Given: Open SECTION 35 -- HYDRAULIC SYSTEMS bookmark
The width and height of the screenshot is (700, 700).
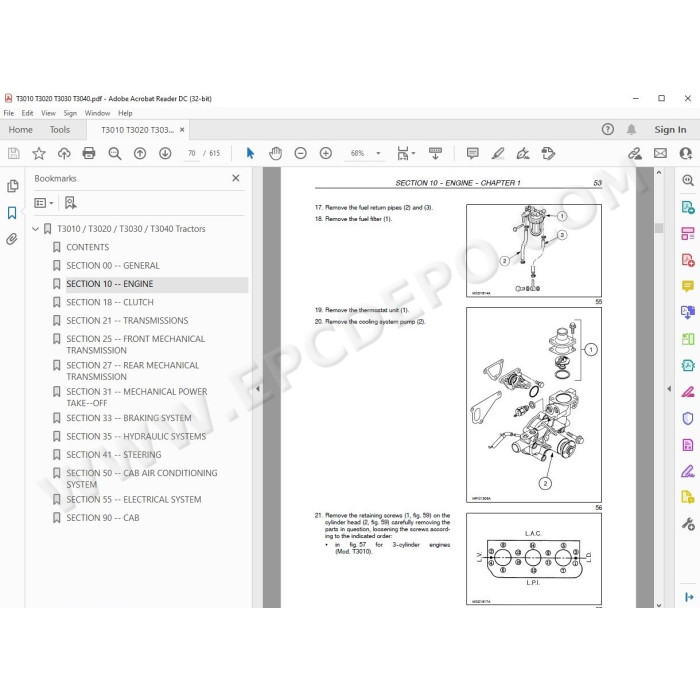Looking at the screenshot, I should pyautogui.click(x=136, y=436).
